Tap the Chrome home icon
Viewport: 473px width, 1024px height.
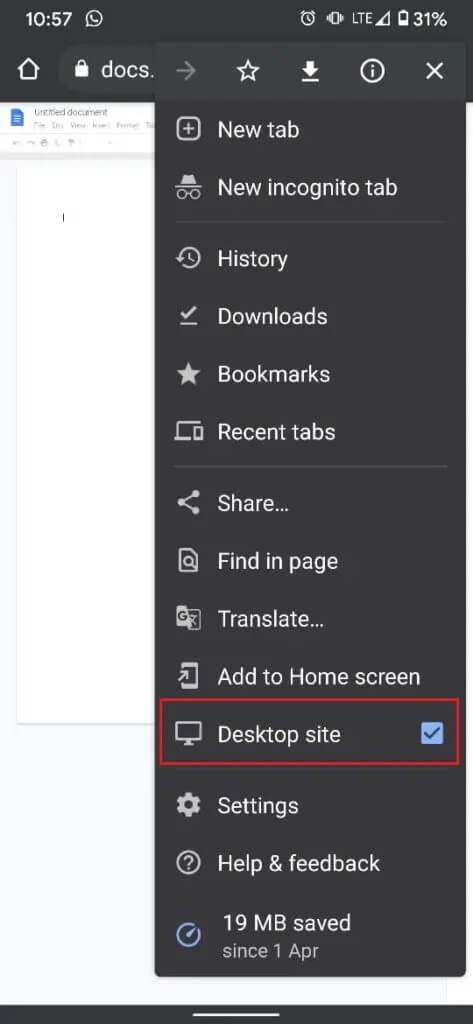click(28, 71)
